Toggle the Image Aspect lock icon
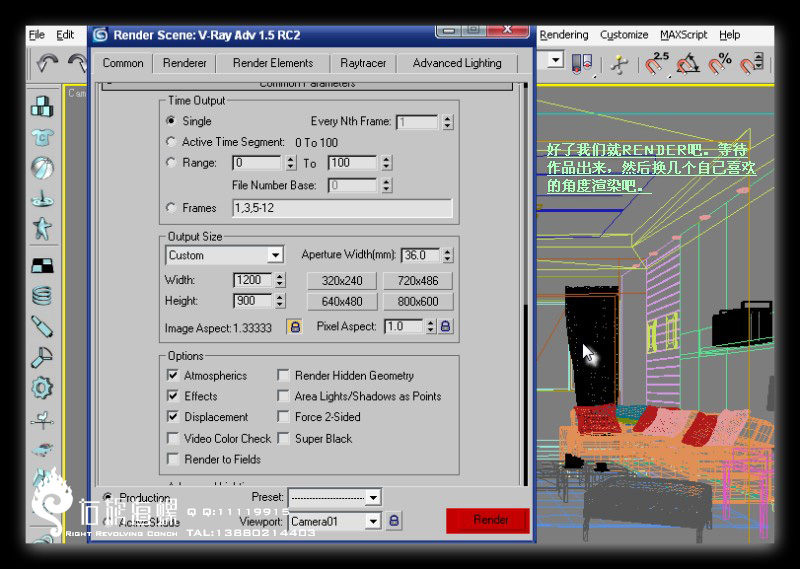Image resolution: width=800 pixels, height=569 pixels. (294, 327)
